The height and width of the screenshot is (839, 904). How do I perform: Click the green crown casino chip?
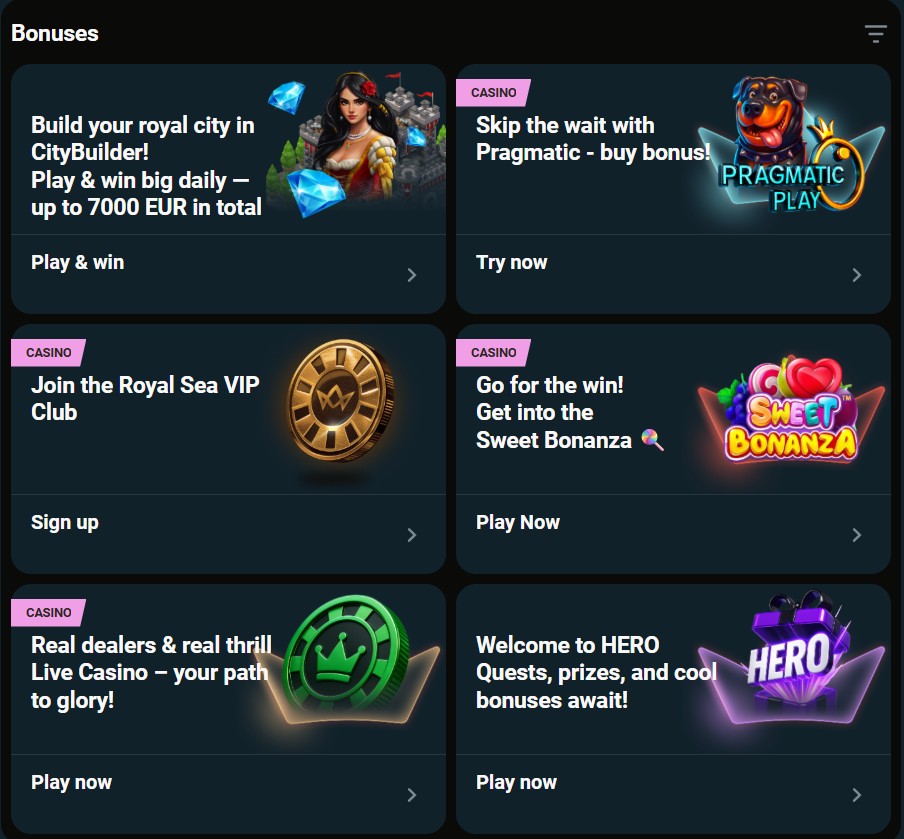click(347, 656)
